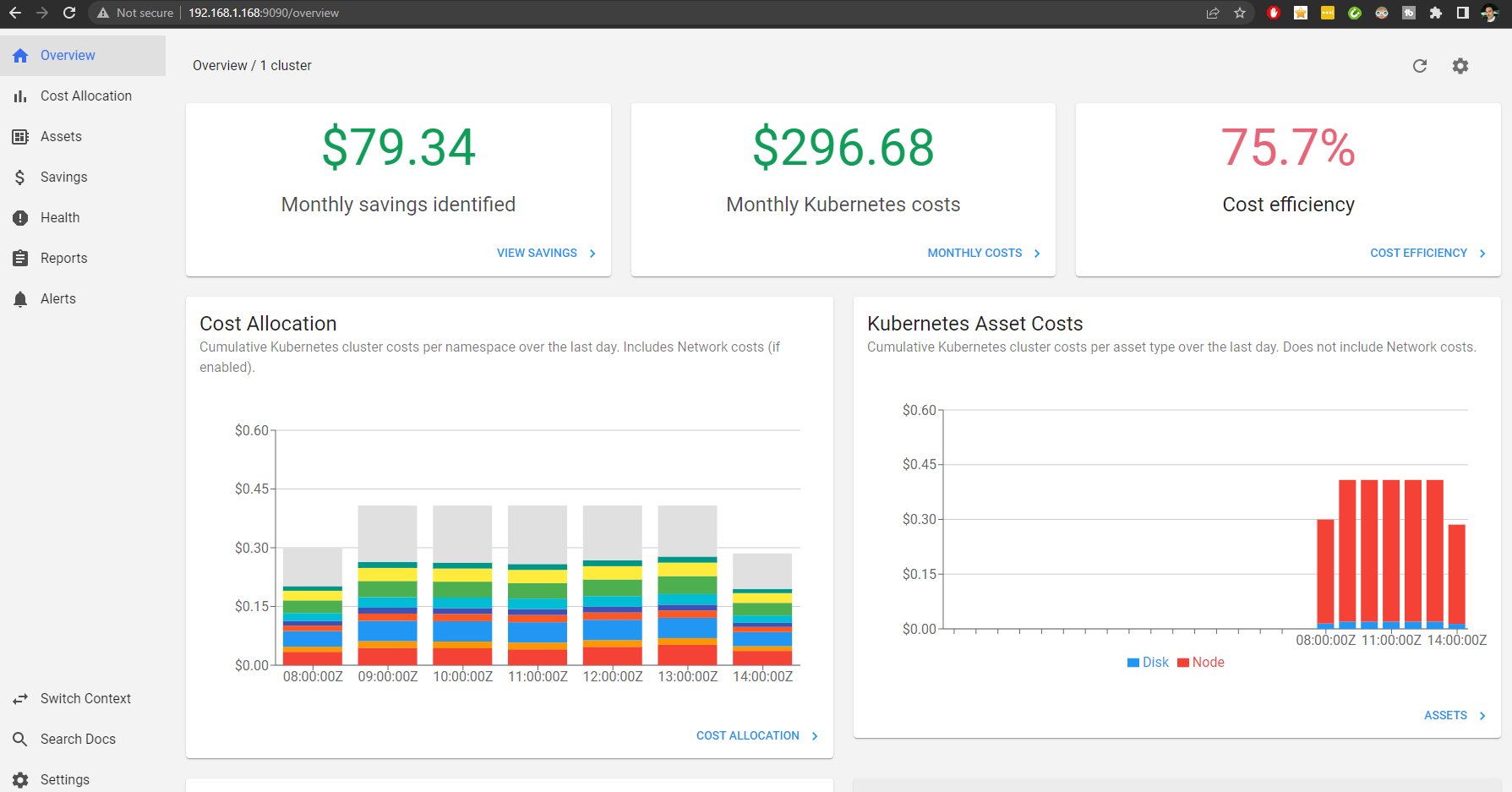The image size is (1512, 792).
Task: Click the blue Disk legend color swatch
Action: click(1133, 664)
